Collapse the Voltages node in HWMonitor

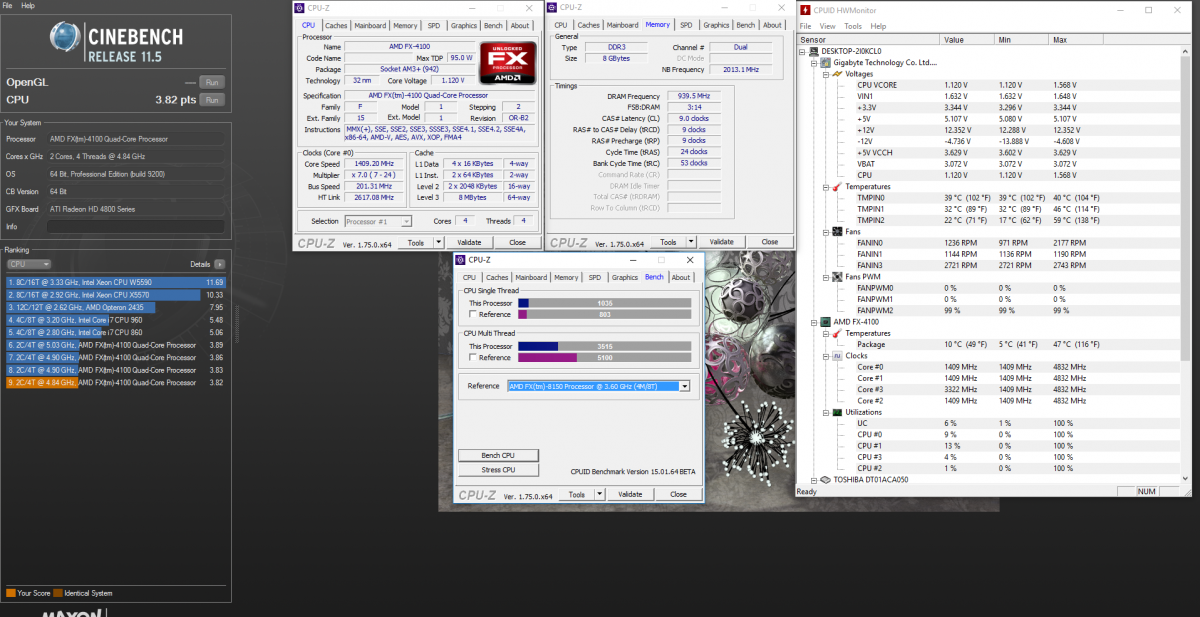pyautogui.click(x=826, y=73)
